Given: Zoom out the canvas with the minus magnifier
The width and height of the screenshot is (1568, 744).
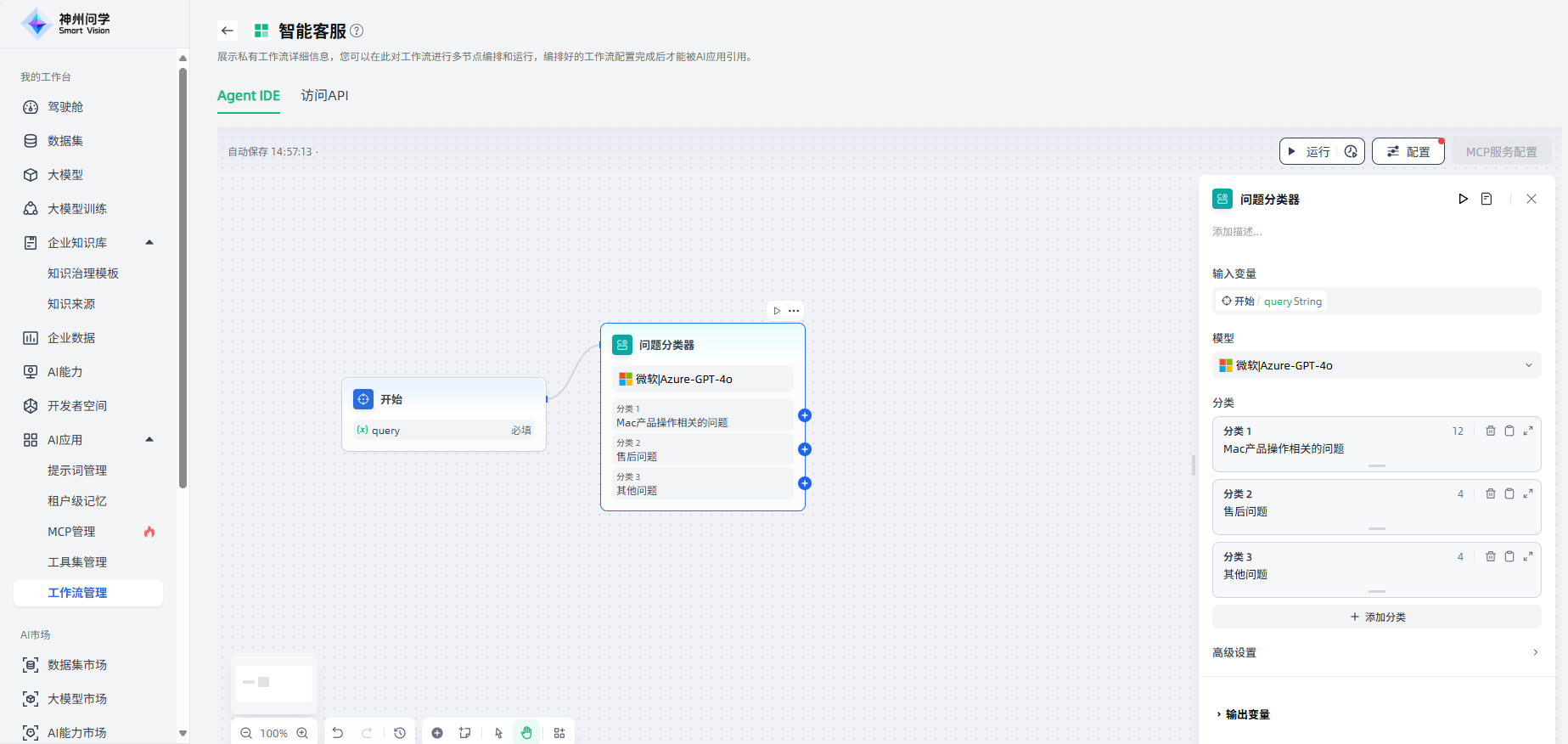Looking at the screenshot, I should (246, 733).
